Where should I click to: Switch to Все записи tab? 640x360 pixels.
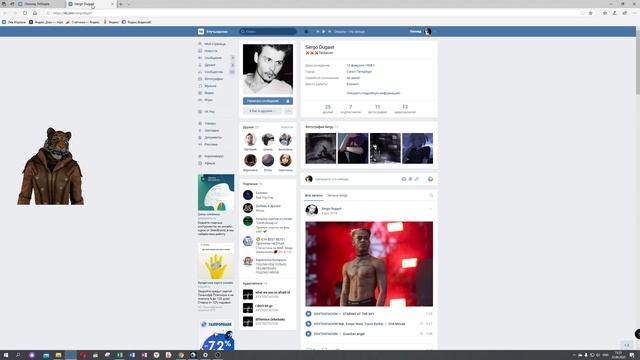pyautogui.click(x=313, y=196)
